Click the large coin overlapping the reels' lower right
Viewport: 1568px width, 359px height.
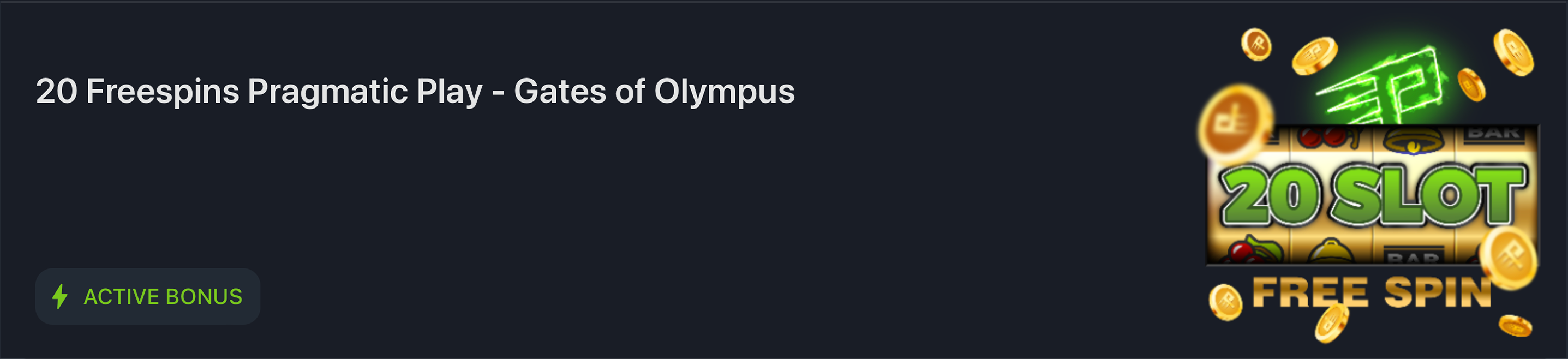[1509, 257]
